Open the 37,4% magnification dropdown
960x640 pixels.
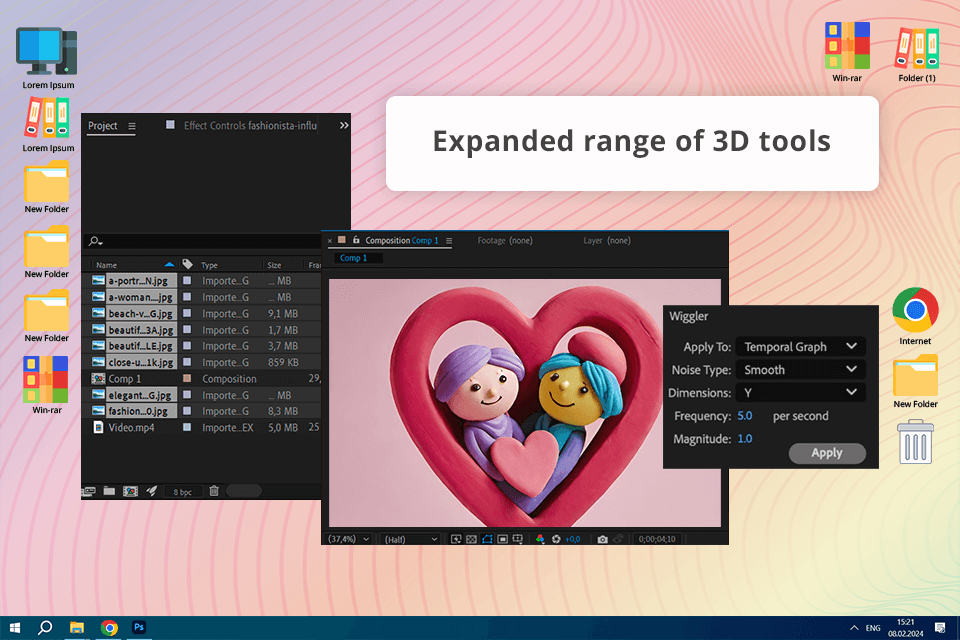click(x=348, y=539)
